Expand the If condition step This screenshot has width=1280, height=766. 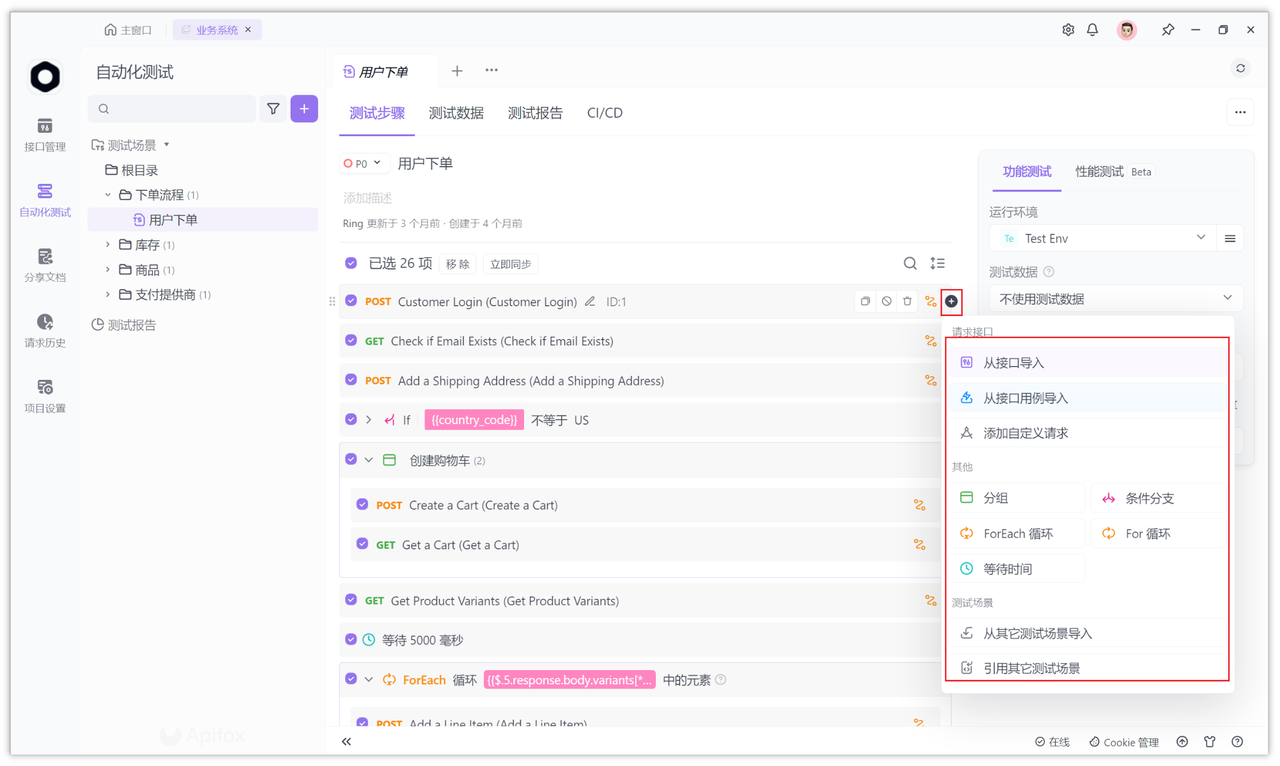tap(369, 420)
